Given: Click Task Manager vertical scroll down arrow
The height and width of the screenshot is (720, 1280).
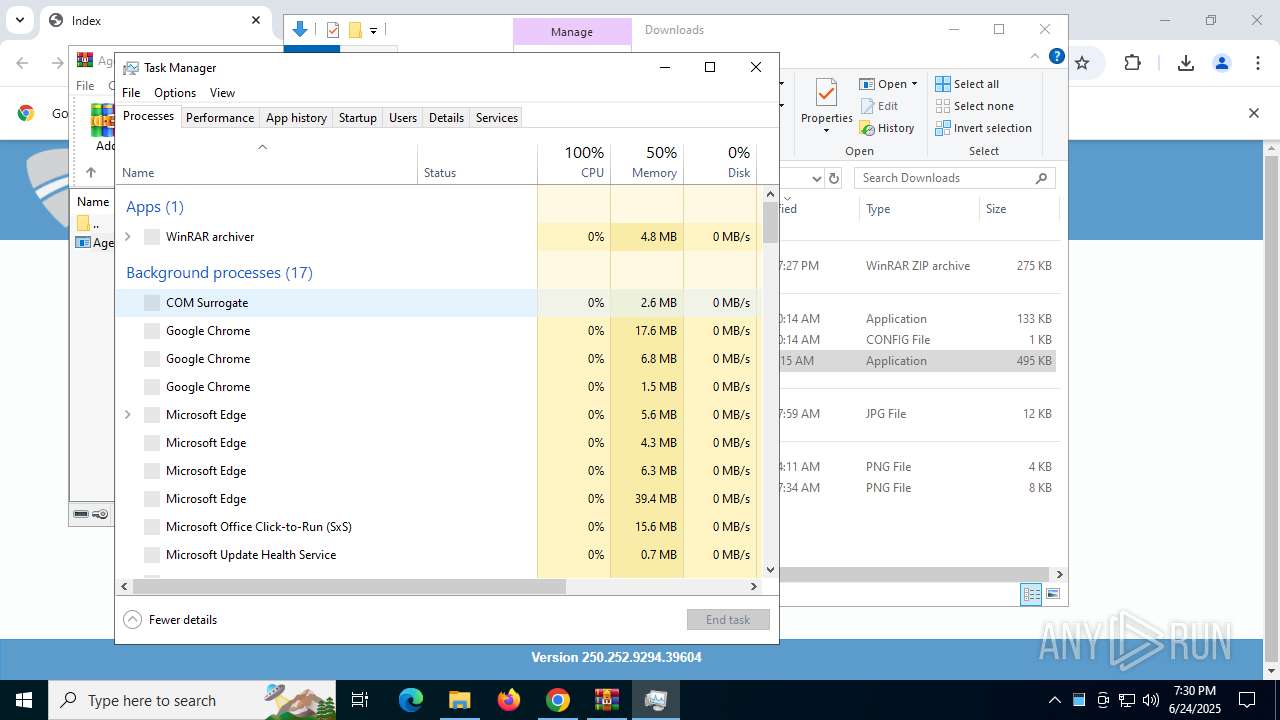Looking at the screenshot, I should click(x=770, y=570).
